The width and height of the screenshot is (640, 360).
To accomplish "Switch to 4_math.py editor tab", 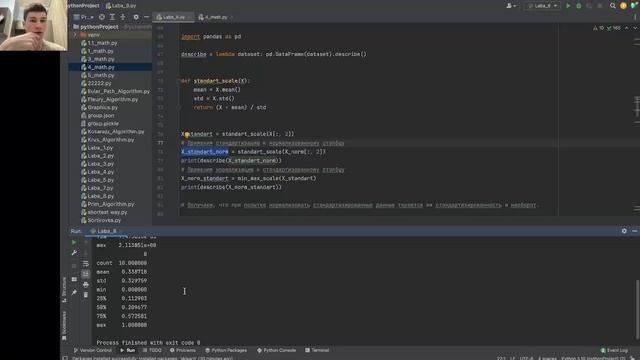I will point(216,17).
